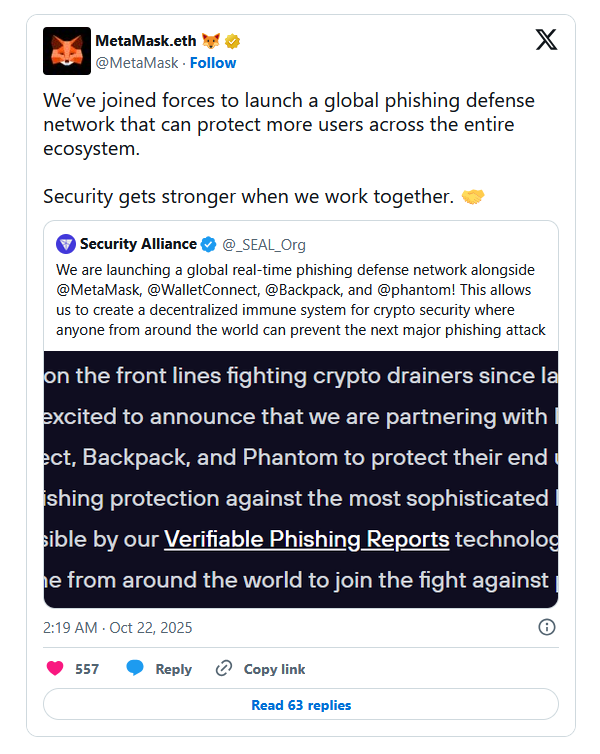Open the tweet info icon
The image size is (600, 754).
(x=547, y=627)
